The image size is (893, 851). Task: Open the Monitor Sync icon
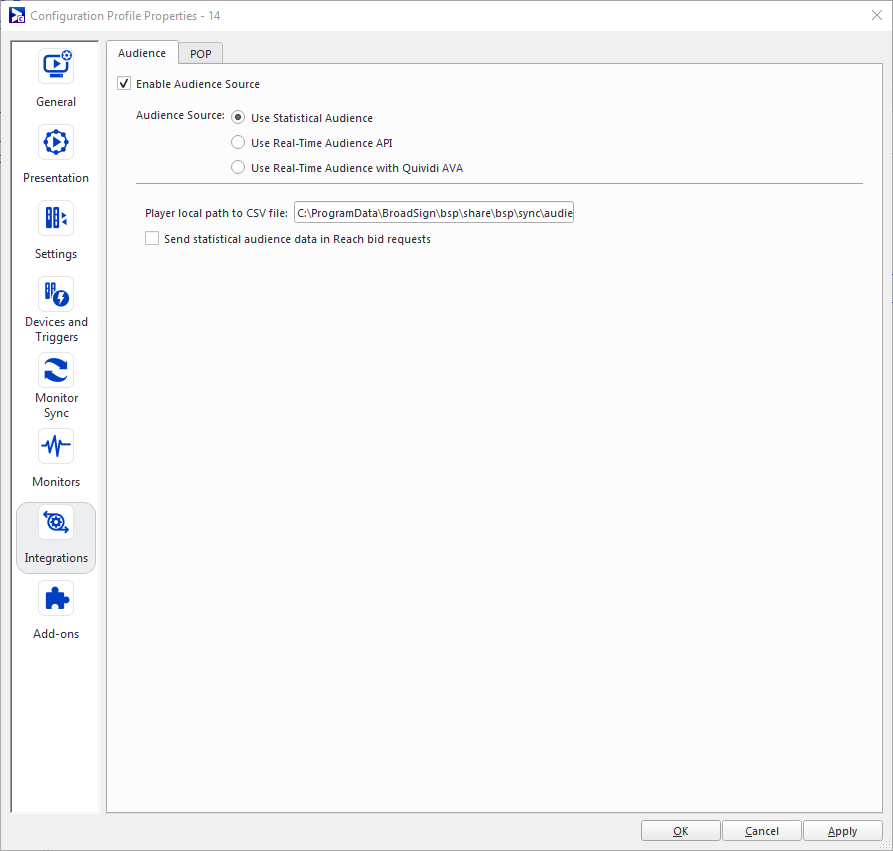[56, 370]
